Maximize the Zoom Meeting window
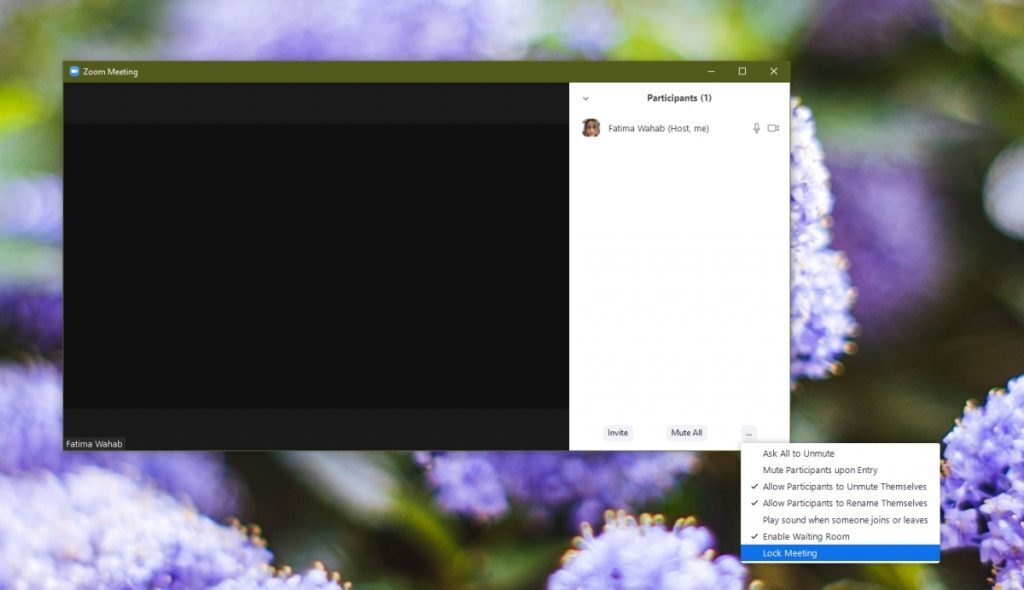Screen dimensions: 1024x590 [x=742, y=71]
